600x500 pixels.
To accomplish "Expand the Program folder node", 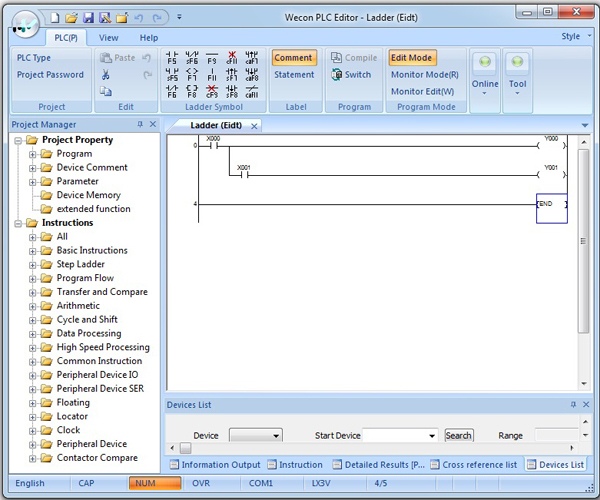I will [x=33, y=155].
